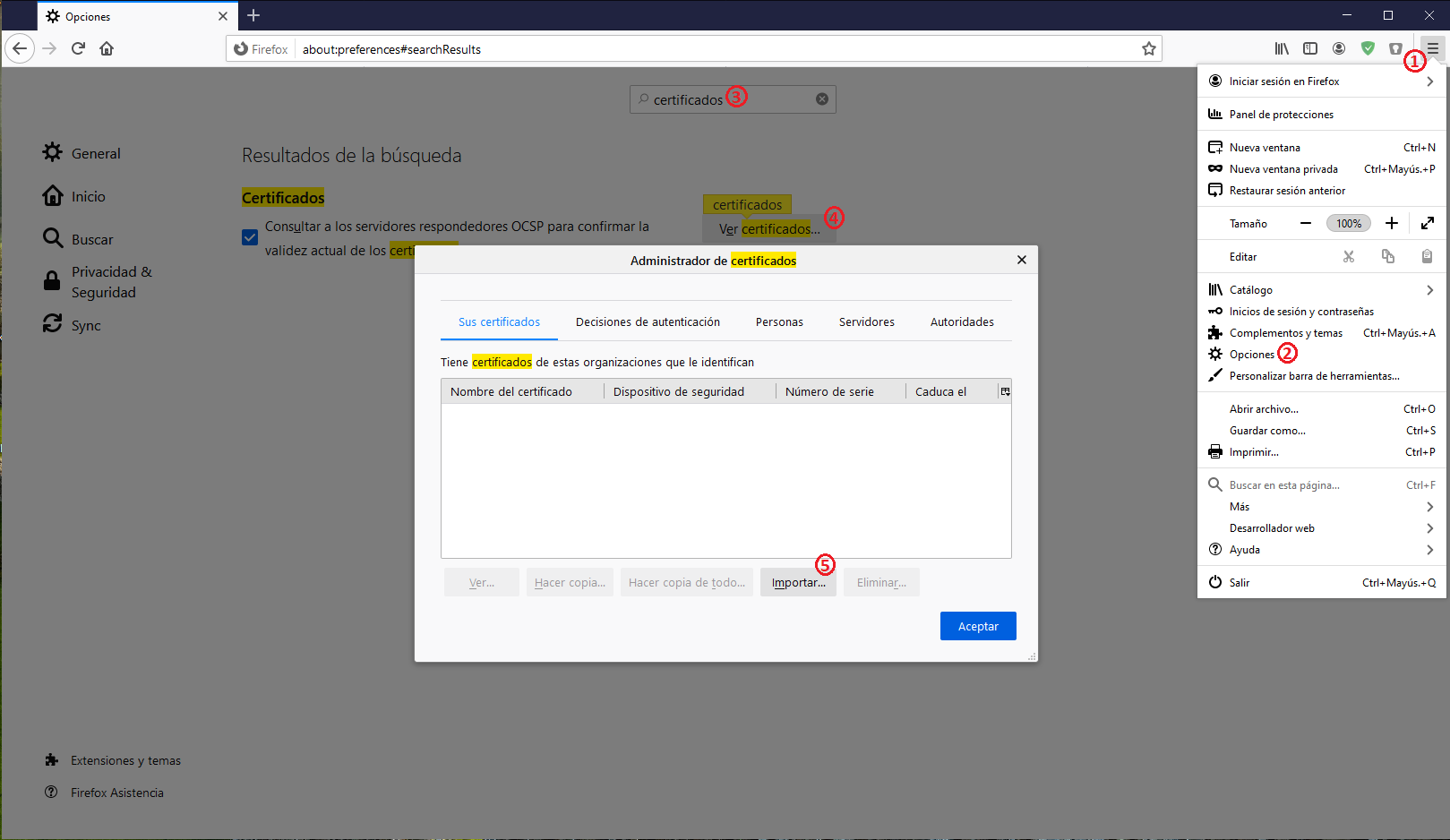Viewport: 1450px width, 840px height.
Task: Select Nueva ventana menu entry
Action: click(x=1323, y=147)
